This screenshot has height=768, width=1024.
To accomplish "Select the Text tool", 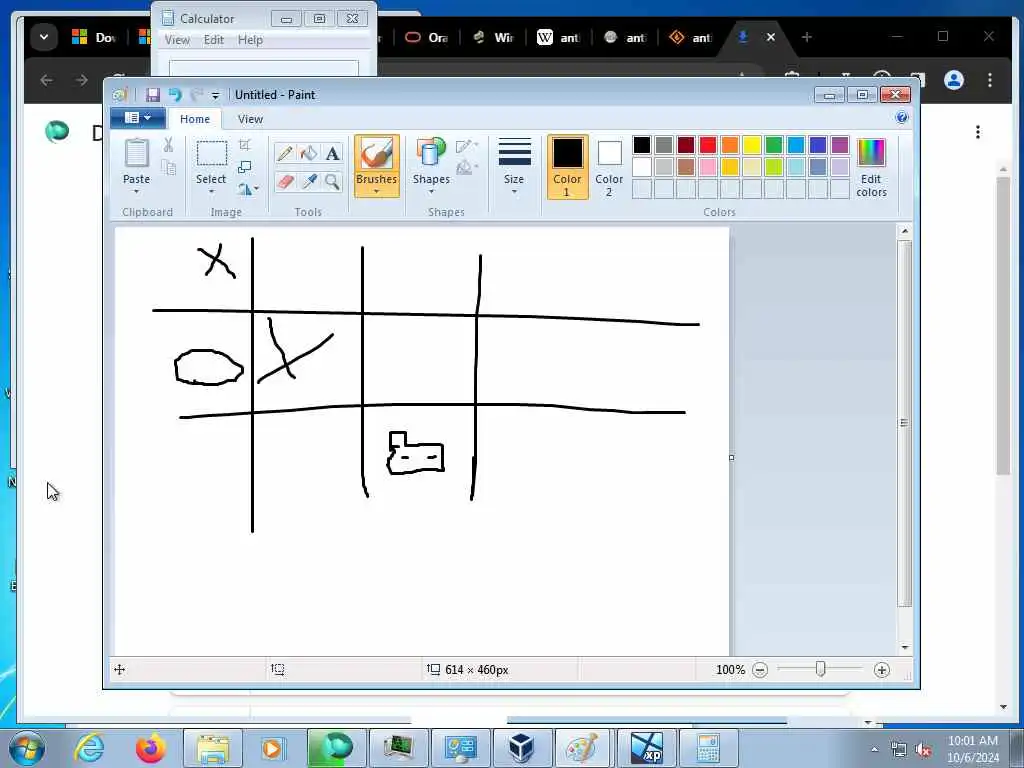I will point(332,153).
